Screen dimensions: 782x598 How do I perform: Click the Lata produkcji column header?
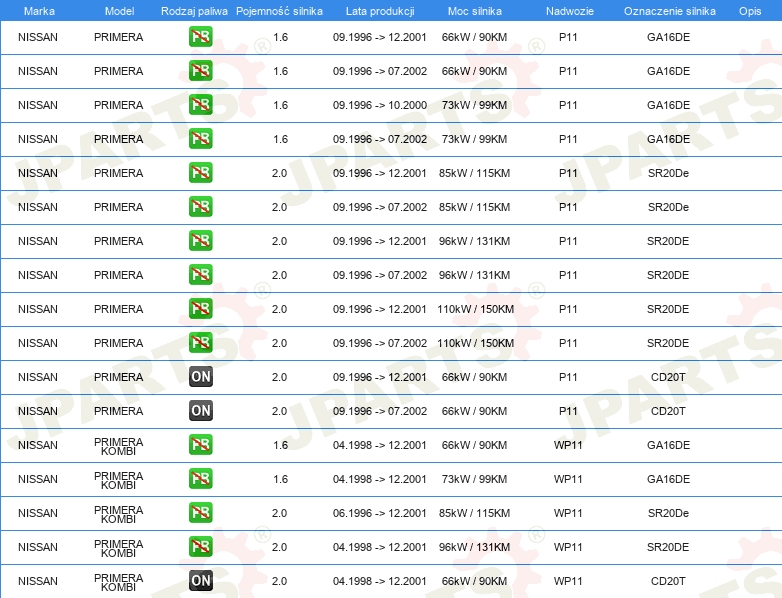pos(380,11)
